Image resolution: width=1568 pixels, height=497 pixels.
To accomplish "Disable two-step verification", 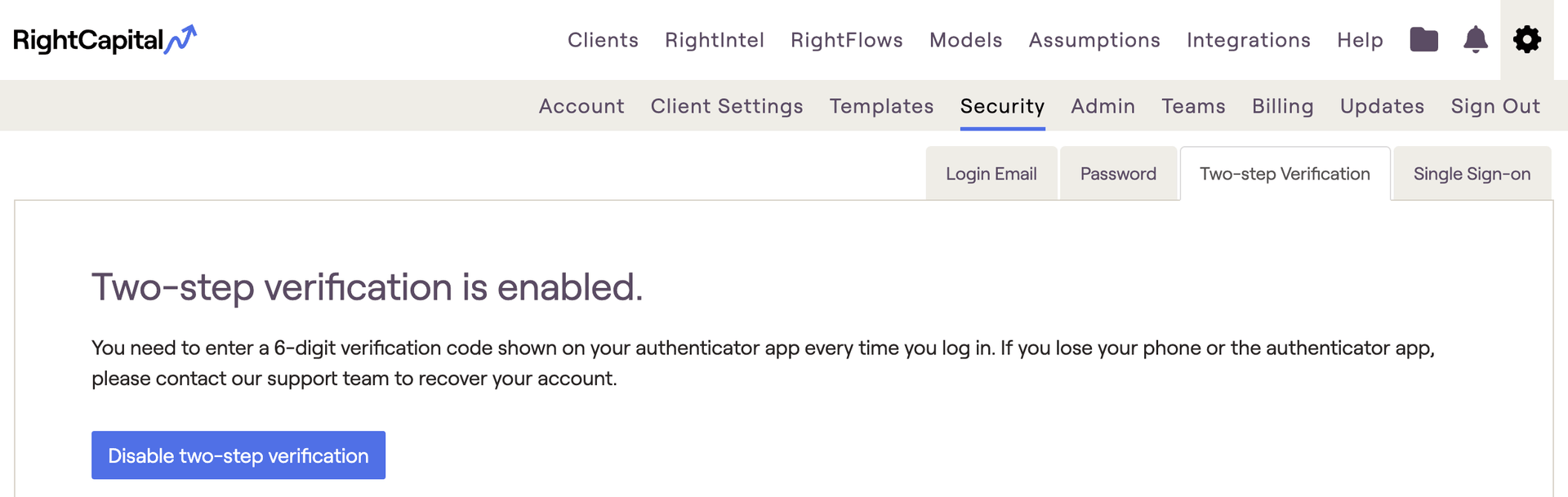I will (x=238, y=455).
